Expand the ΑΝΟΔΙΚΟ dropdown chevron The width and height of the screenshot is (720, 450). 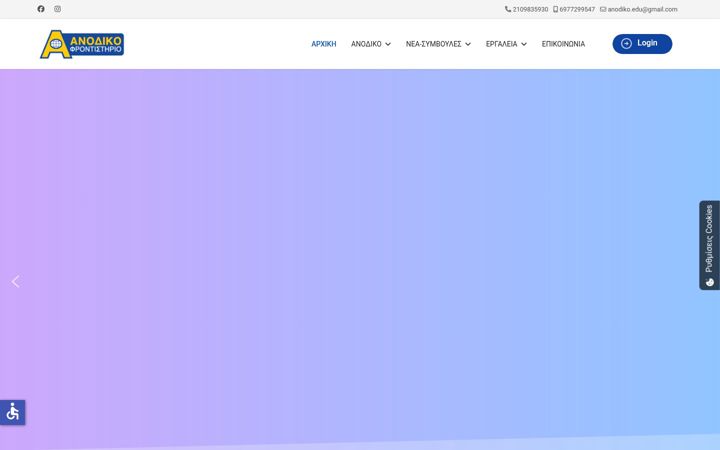coord(388,44)
